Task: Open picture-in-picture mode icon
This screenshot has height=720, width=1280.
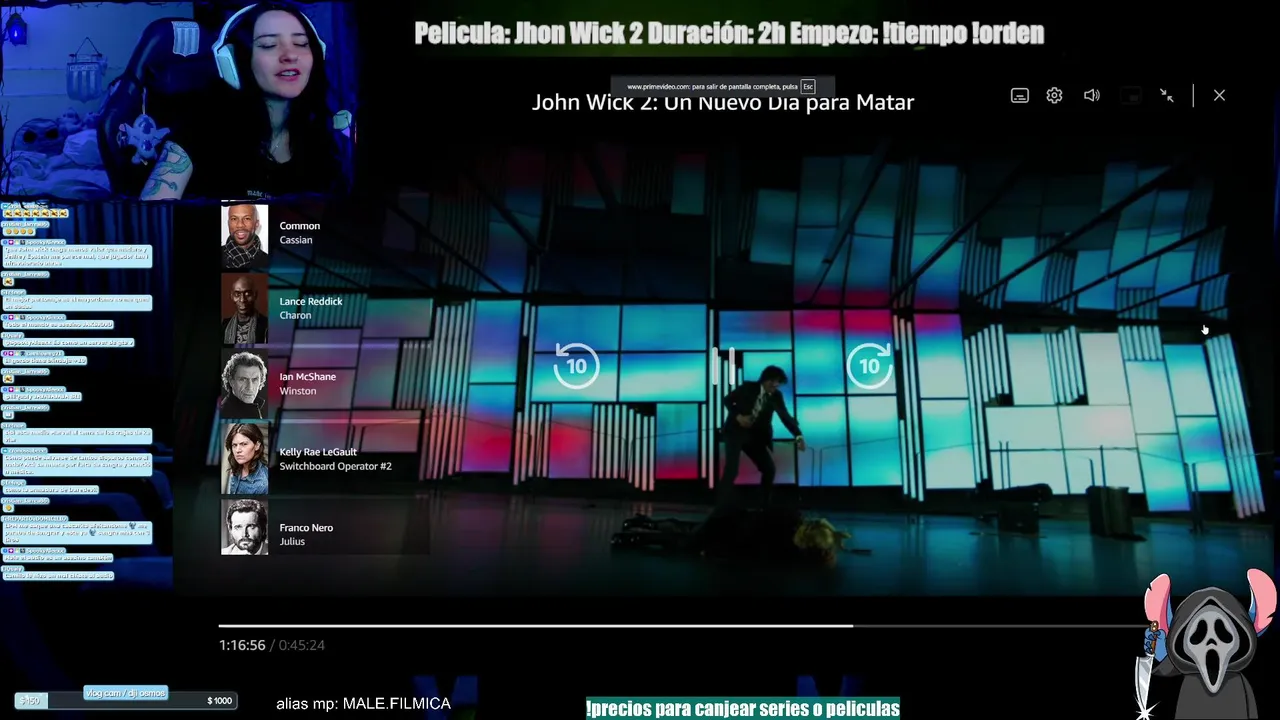Action: (x=1131, y=96)
